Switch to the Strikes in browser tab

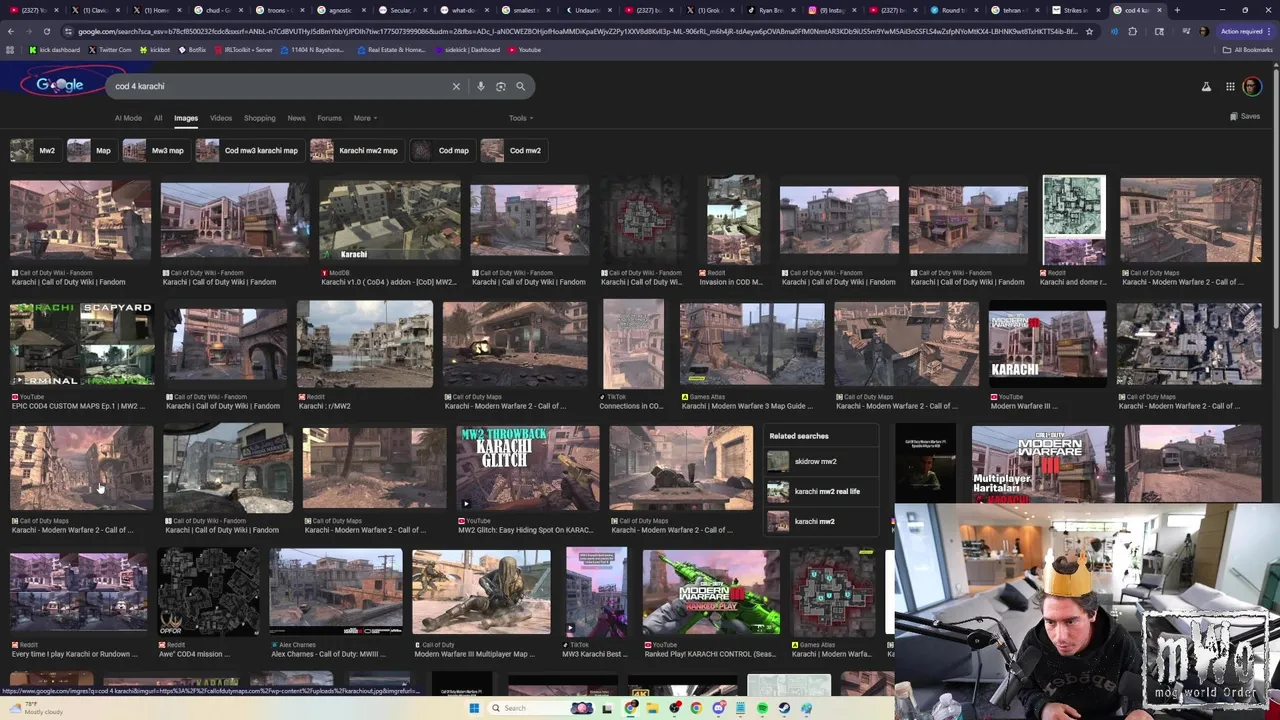pyautogui.click(x=1077, y=10)
